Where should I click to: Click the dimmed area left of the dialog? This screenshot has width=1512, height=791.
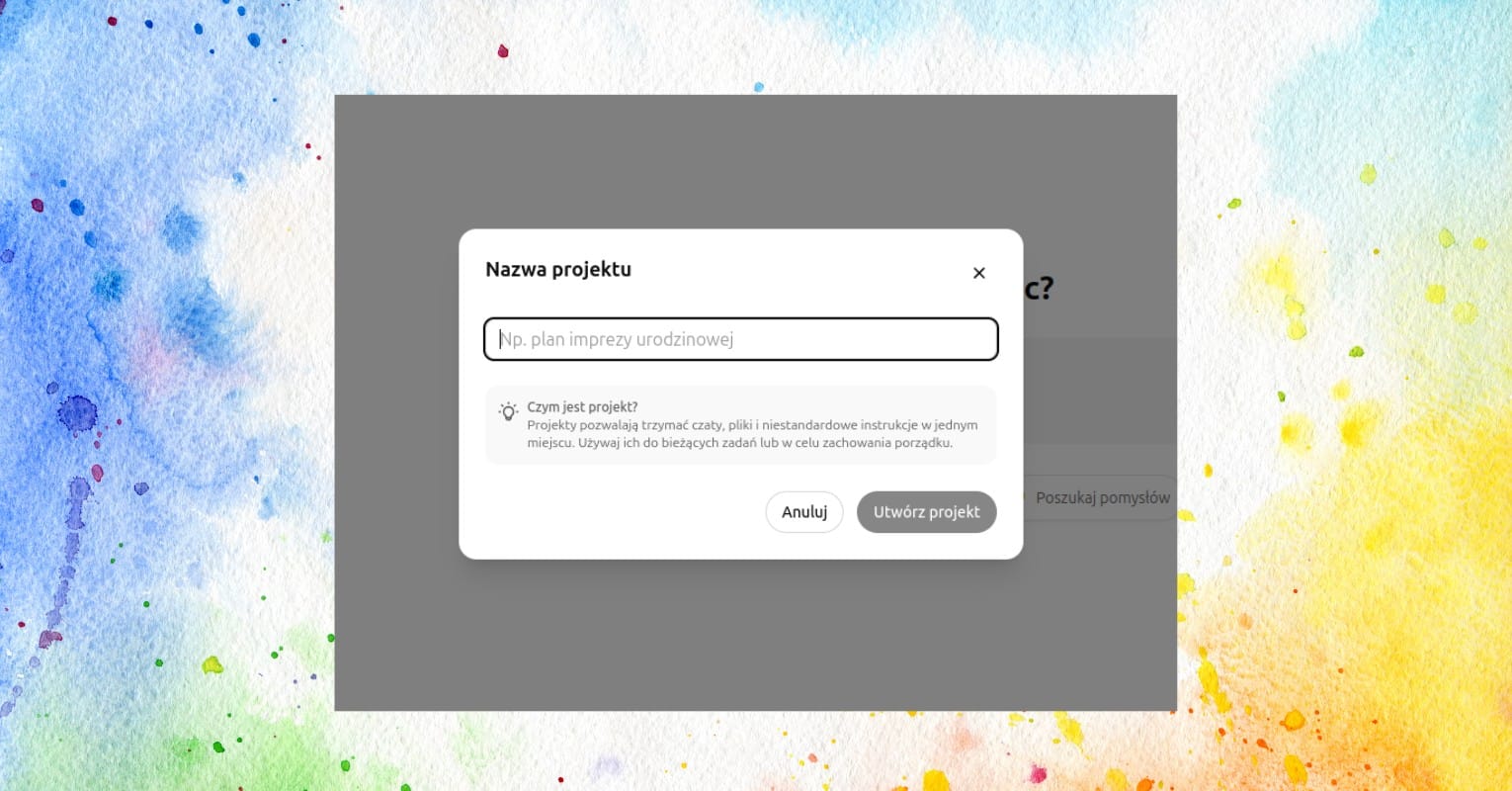(x=396, y=395)
